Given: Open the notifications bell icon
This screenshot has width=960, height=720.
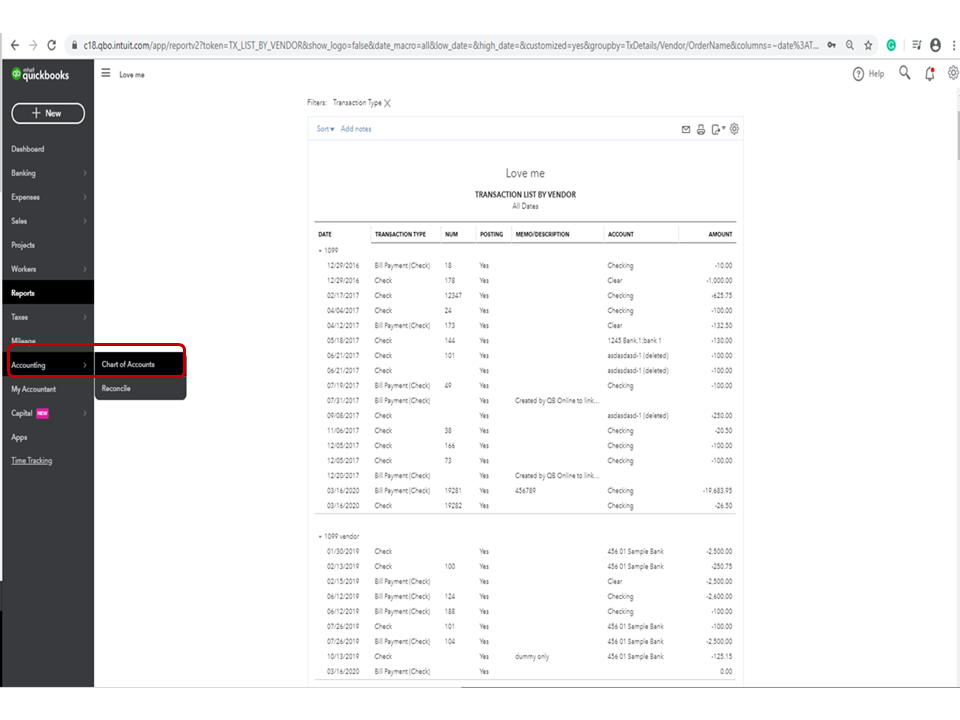Looking at the screenshot, I should [929, 74].
